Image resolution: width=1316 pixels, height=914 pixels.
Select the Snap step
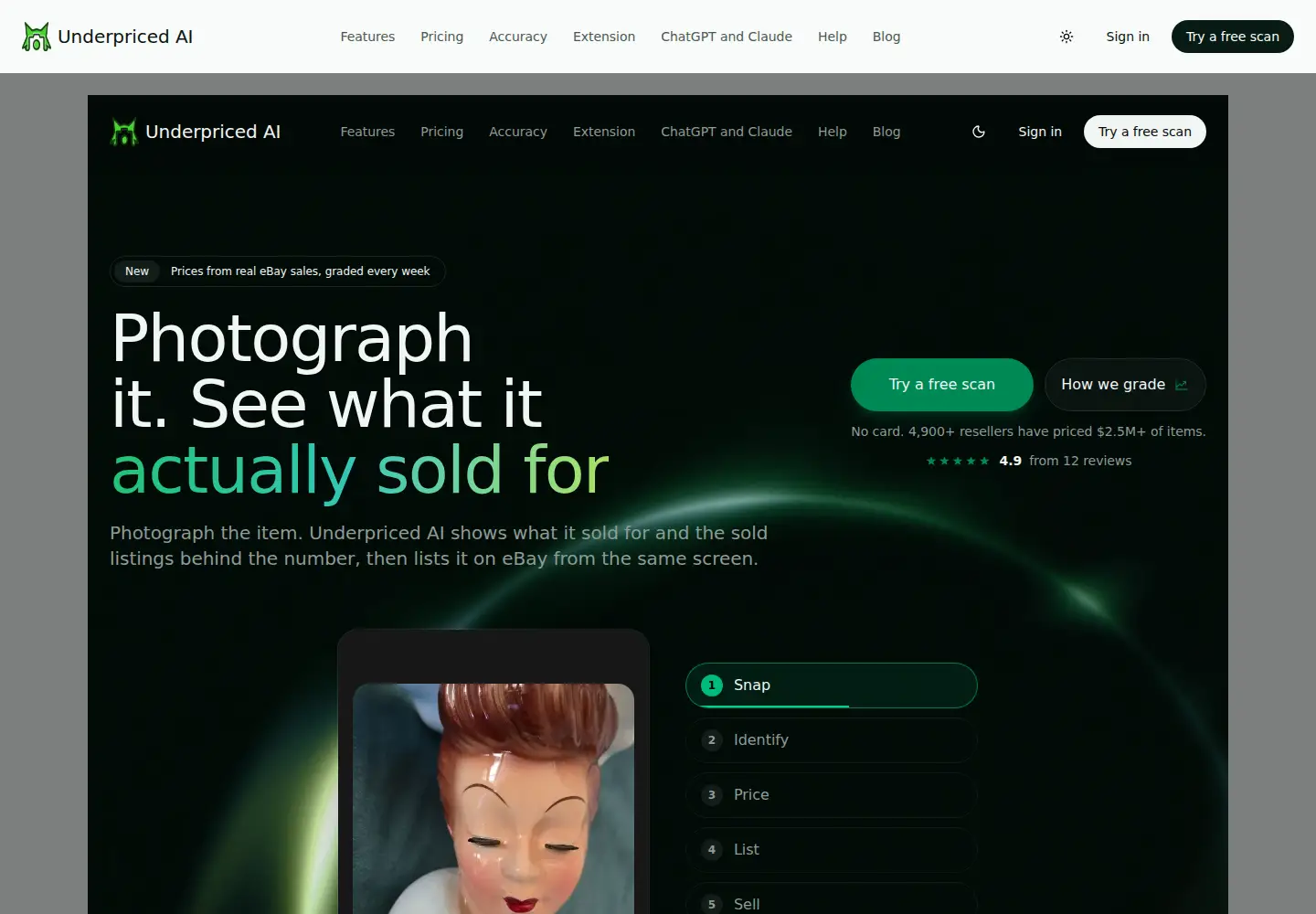coord(832,685)
